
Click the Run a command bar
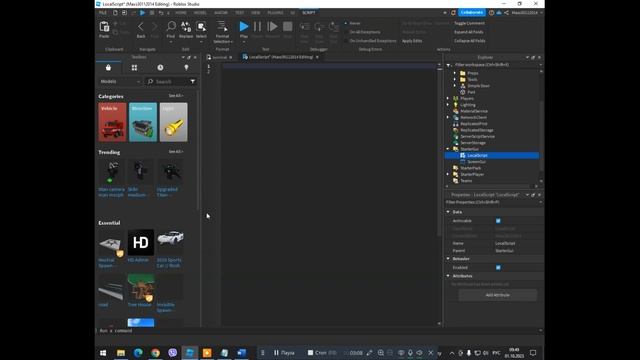(318, 331)
